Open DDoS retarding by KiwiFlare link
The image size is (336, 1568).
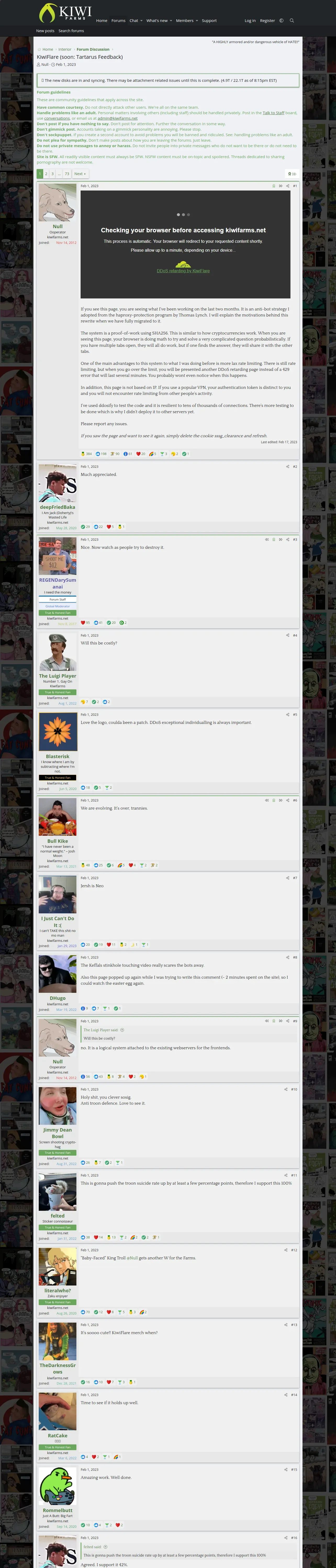pyautogui.click(x=183, y=271)
